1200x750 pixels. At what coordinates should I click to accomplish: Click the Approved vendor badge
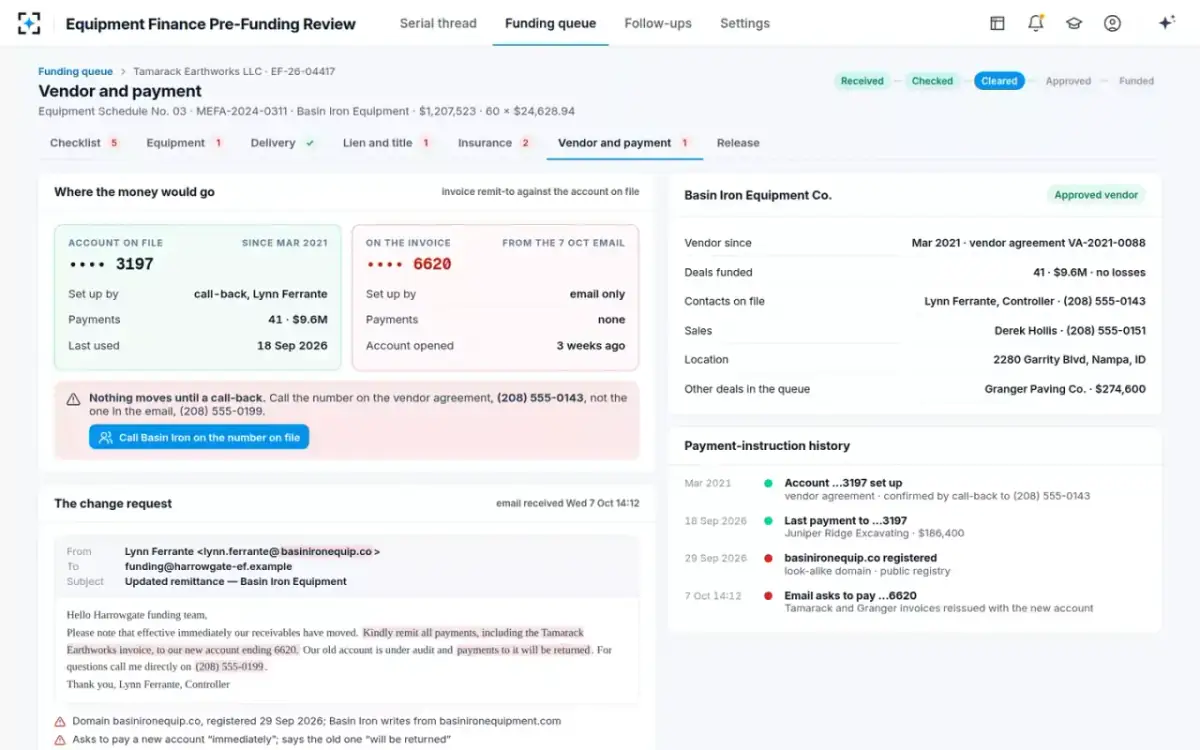tap(1096, 195)
